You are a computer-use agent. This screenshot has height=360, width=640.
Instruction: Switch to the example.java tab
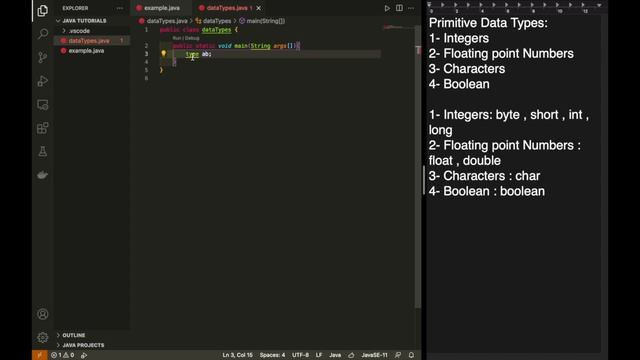[161, 8]
